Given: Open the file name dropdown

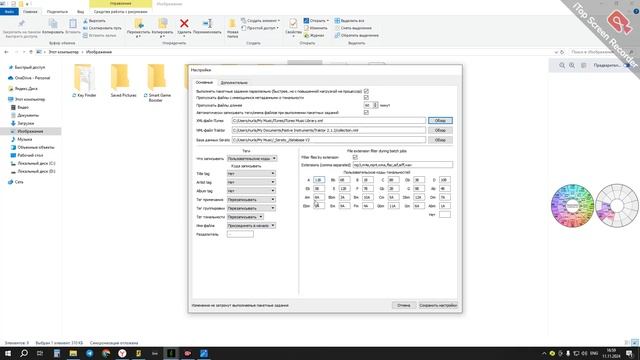Looking at the screenshot, I should pos(251,225).
